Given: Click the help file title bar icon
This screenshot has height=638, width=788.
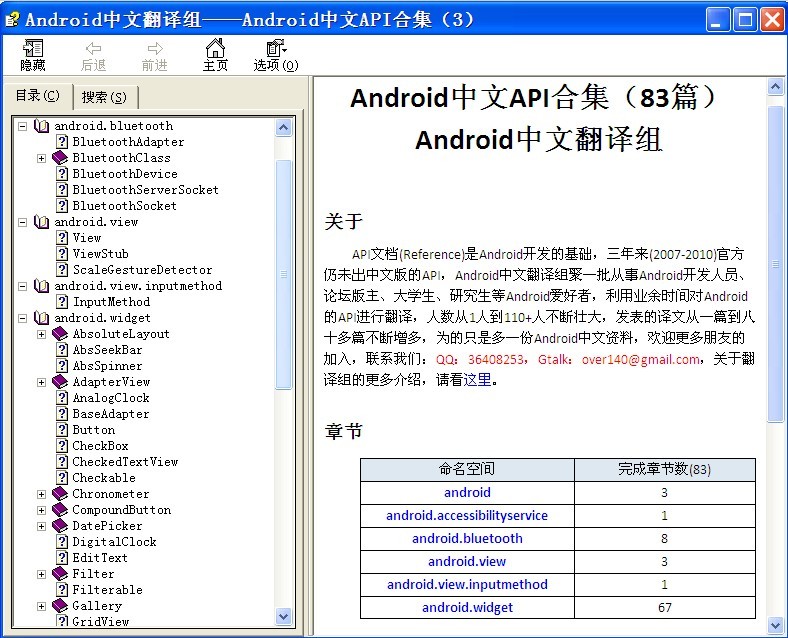Looking at the screenshot, I should point(13,19).
